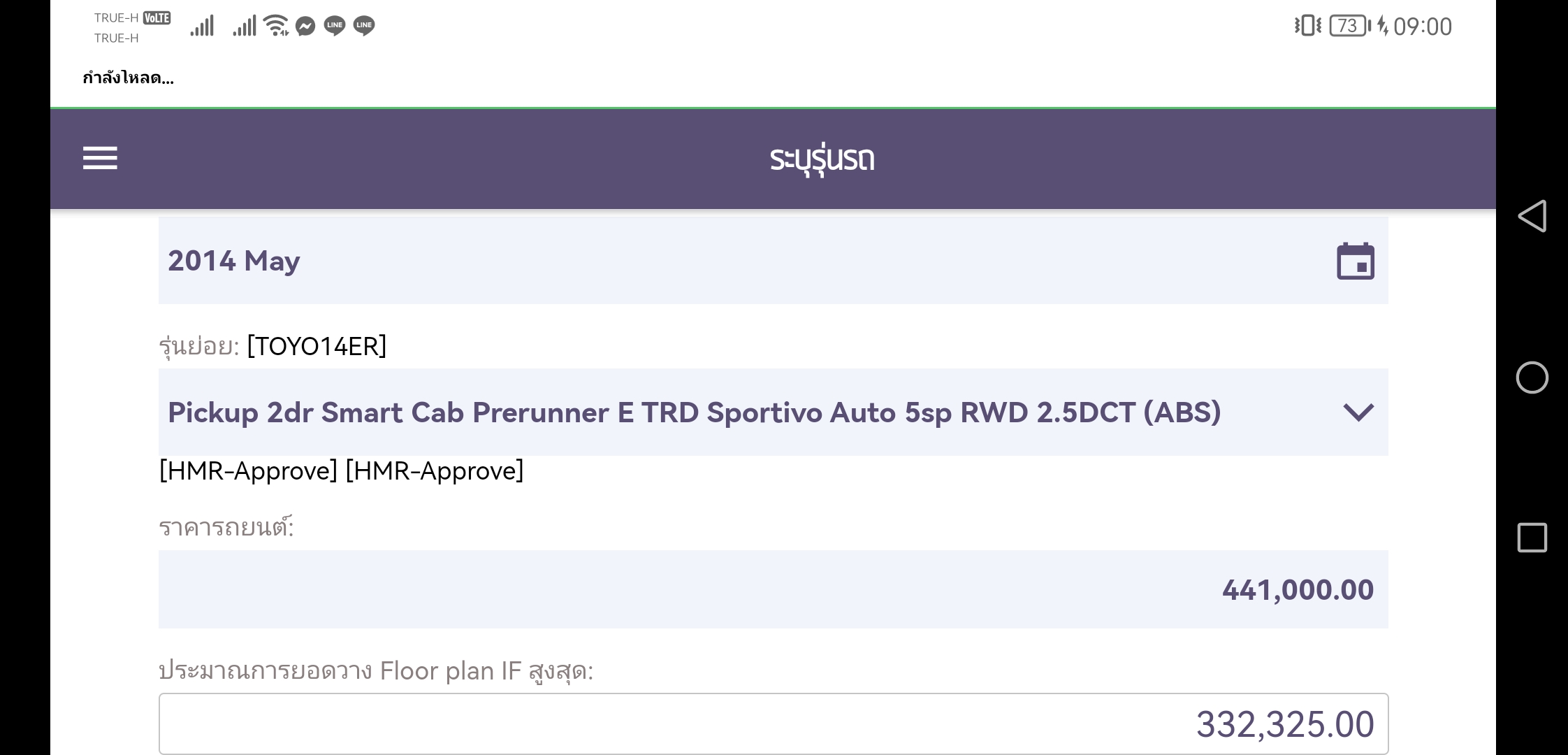
Task: Click the calendar icon beside 2014 May
Action: tap(1355, 261)
